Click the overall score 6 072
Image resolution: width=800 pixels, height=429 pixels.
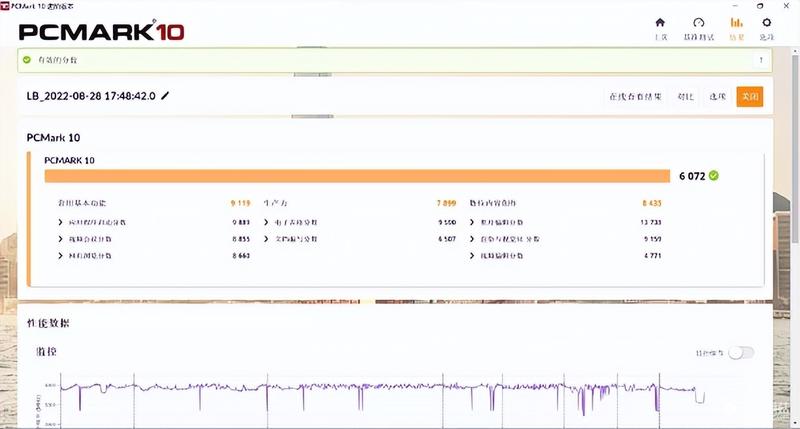tap(692, 176)
